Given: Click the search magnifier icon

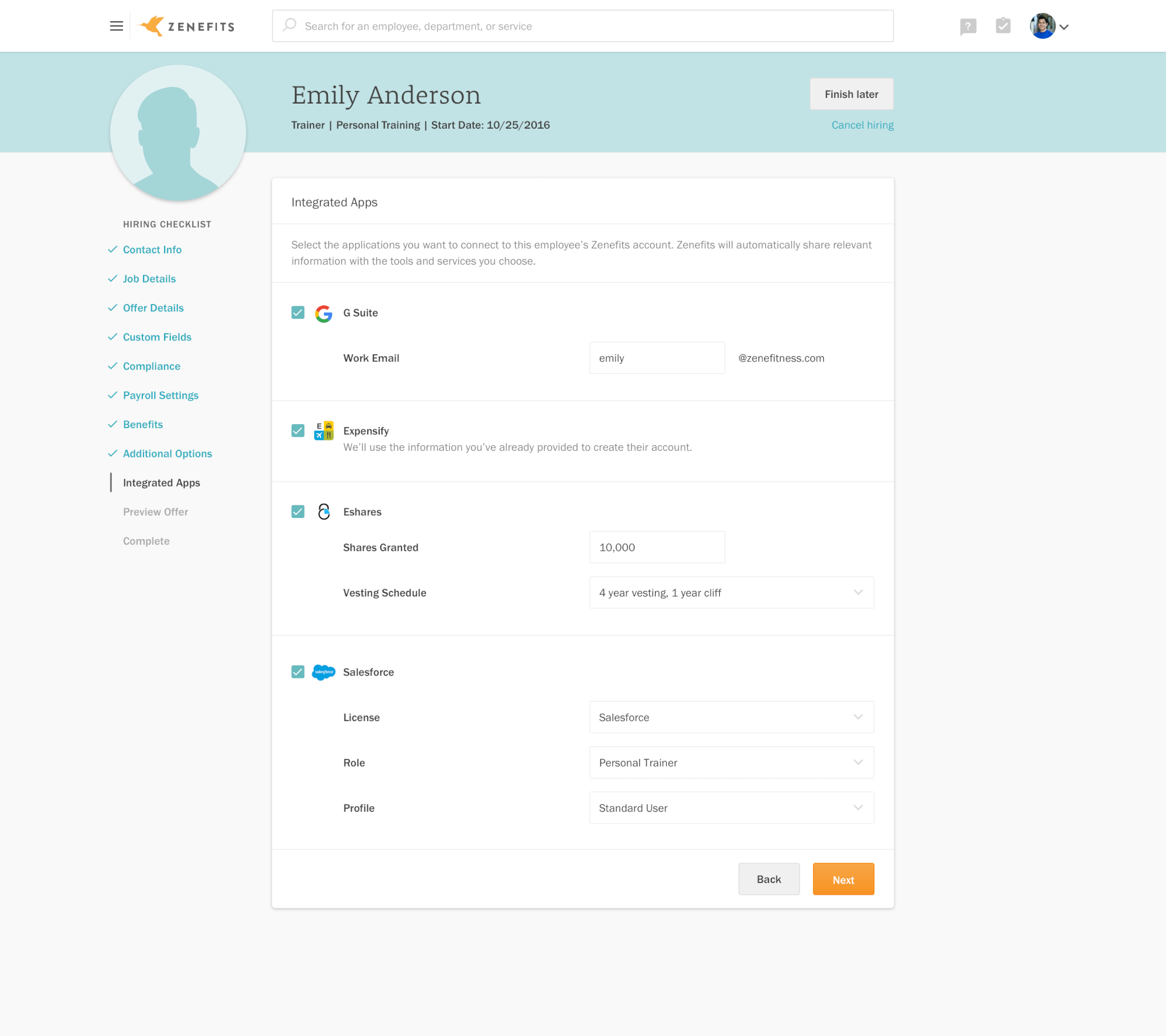Looking at the screenshot, I should click(290, 25).
